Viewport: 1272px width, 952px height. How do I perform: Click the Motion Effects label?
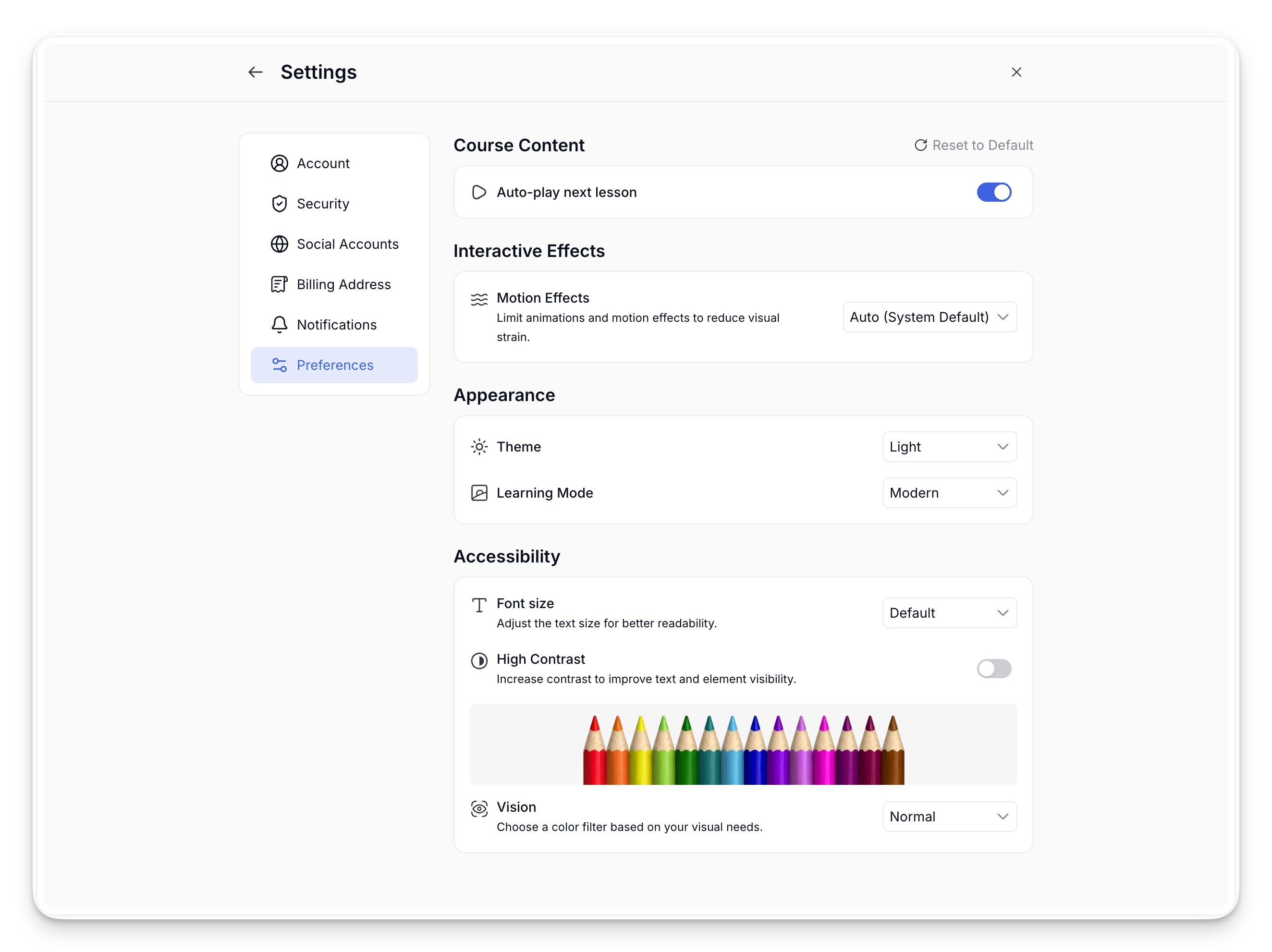(x=543, y=298)
